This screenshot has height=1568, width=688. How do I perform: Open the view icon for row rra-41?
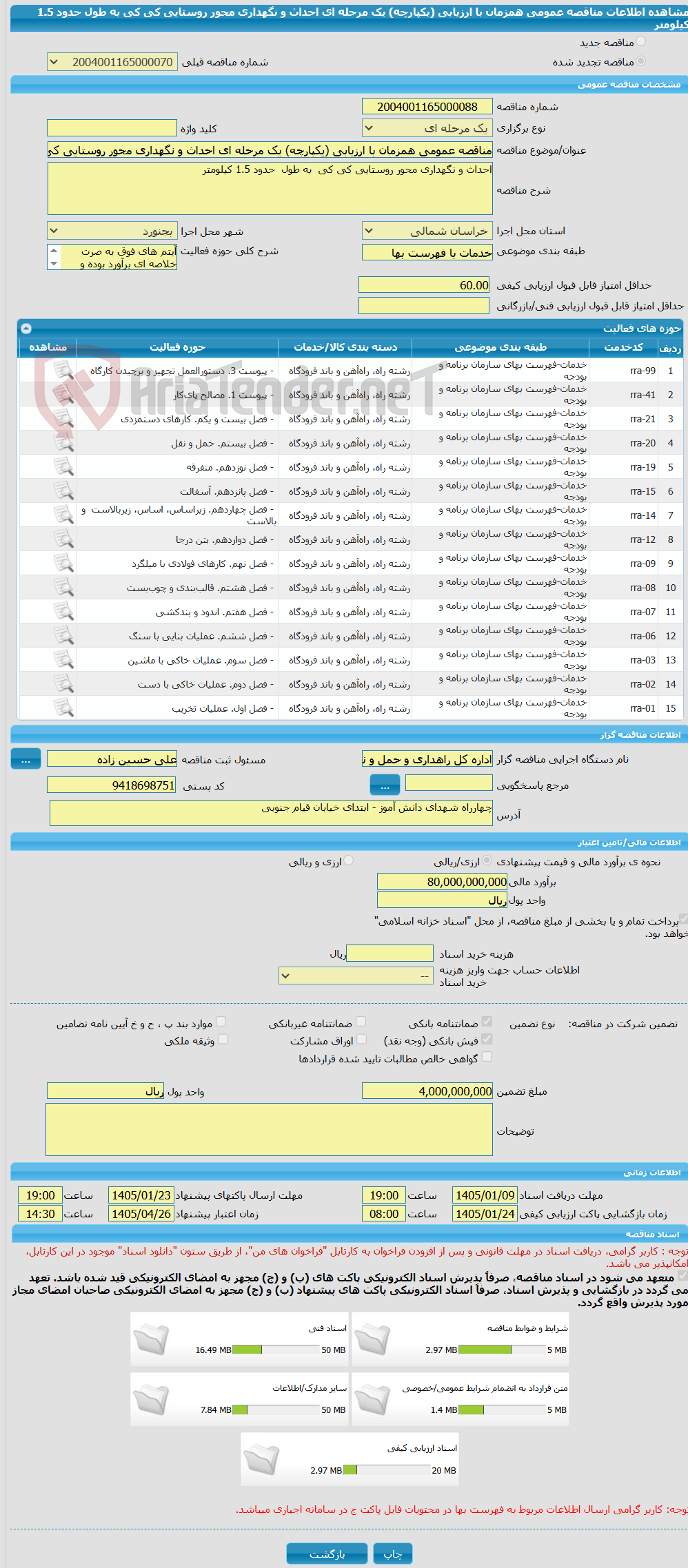point(63,395)
